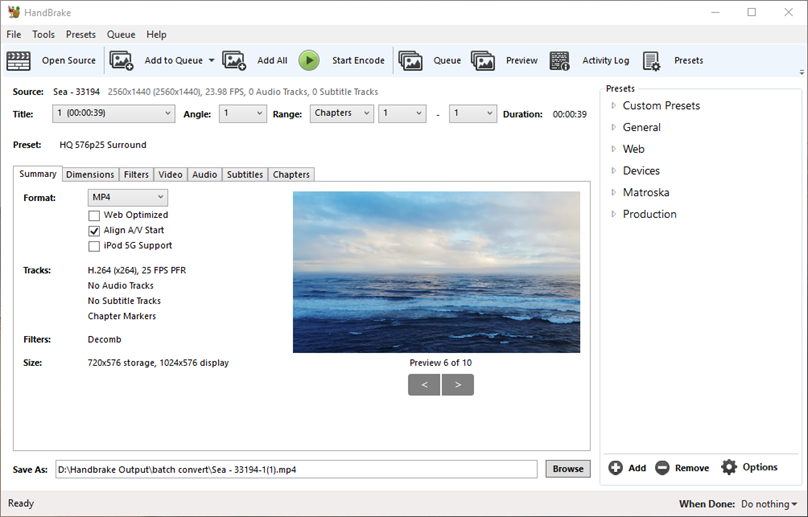Click the Preview stacked pictures icon
Screen dimensions: 808x517
(483, 61)
